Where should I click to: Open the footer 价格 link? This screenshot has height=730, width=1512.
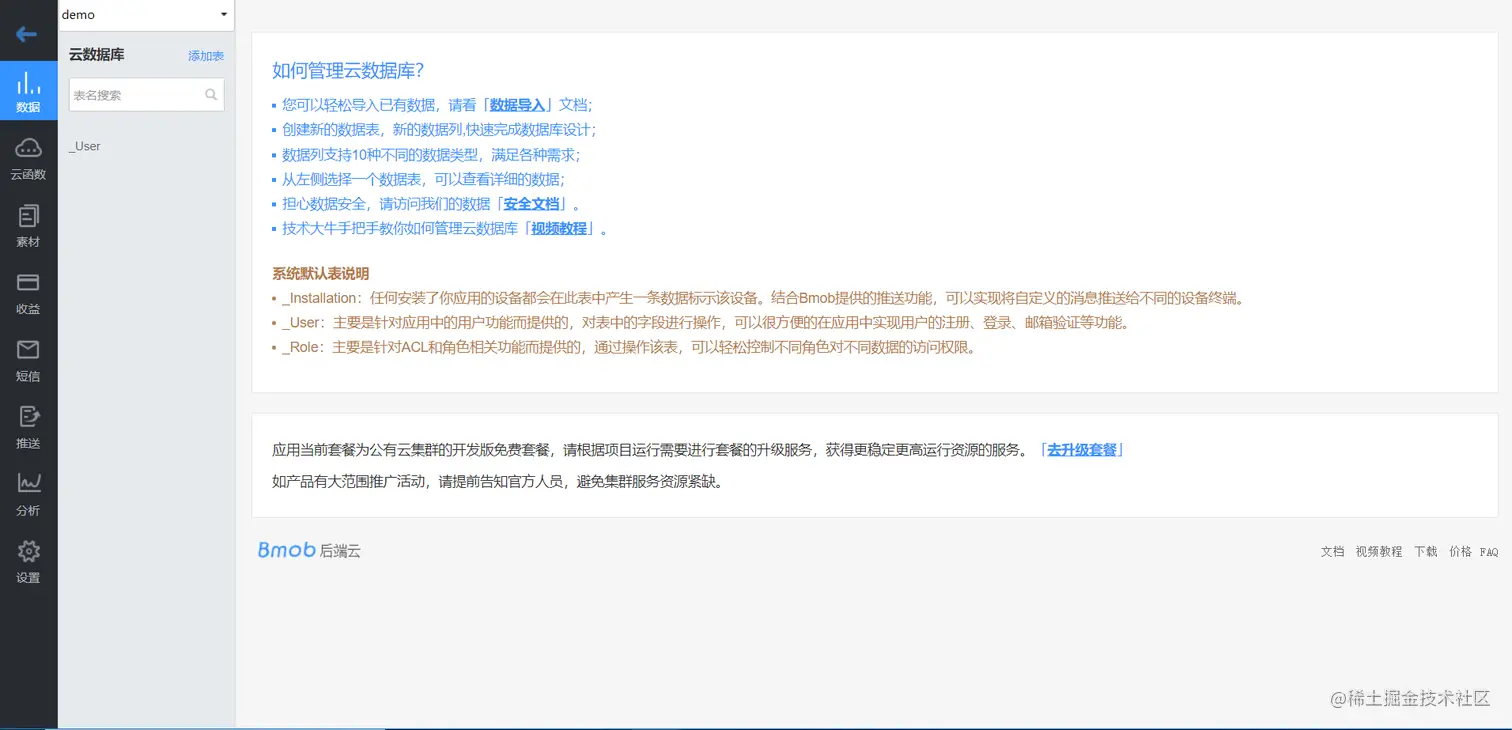point(1460,551)
